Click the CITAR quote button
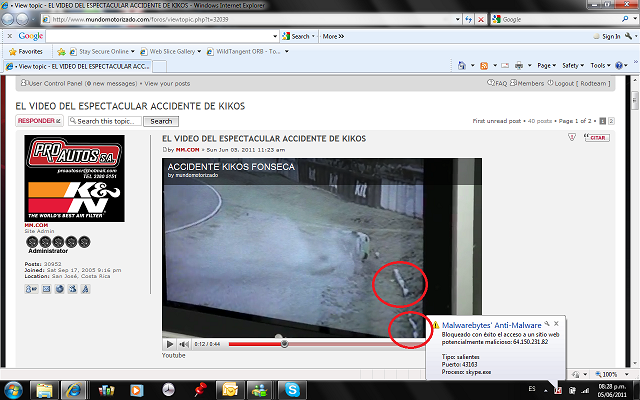640x400 pixels. [x=597, y=139]
